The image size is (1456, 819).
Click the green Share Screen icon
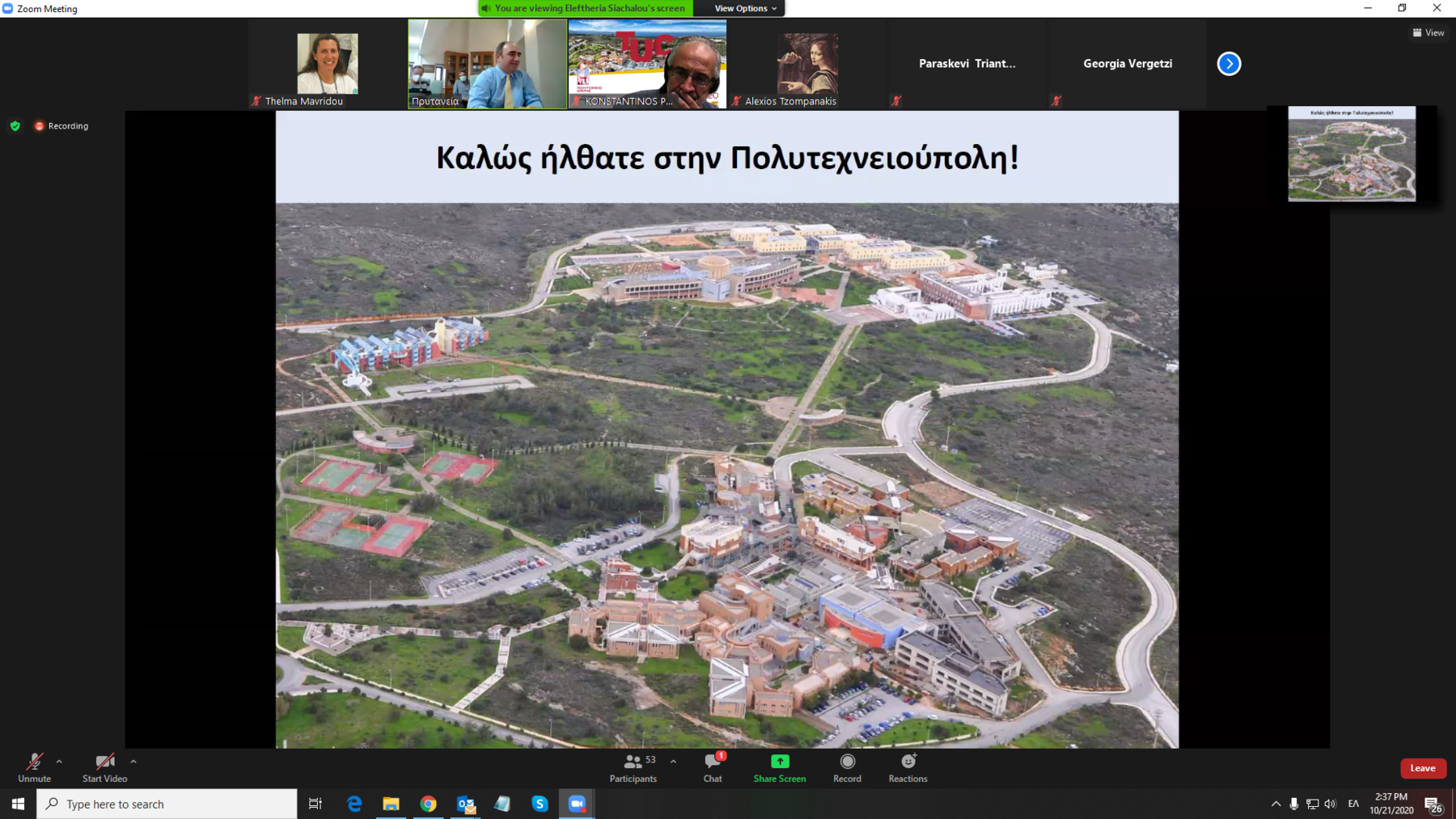point(779,762)
